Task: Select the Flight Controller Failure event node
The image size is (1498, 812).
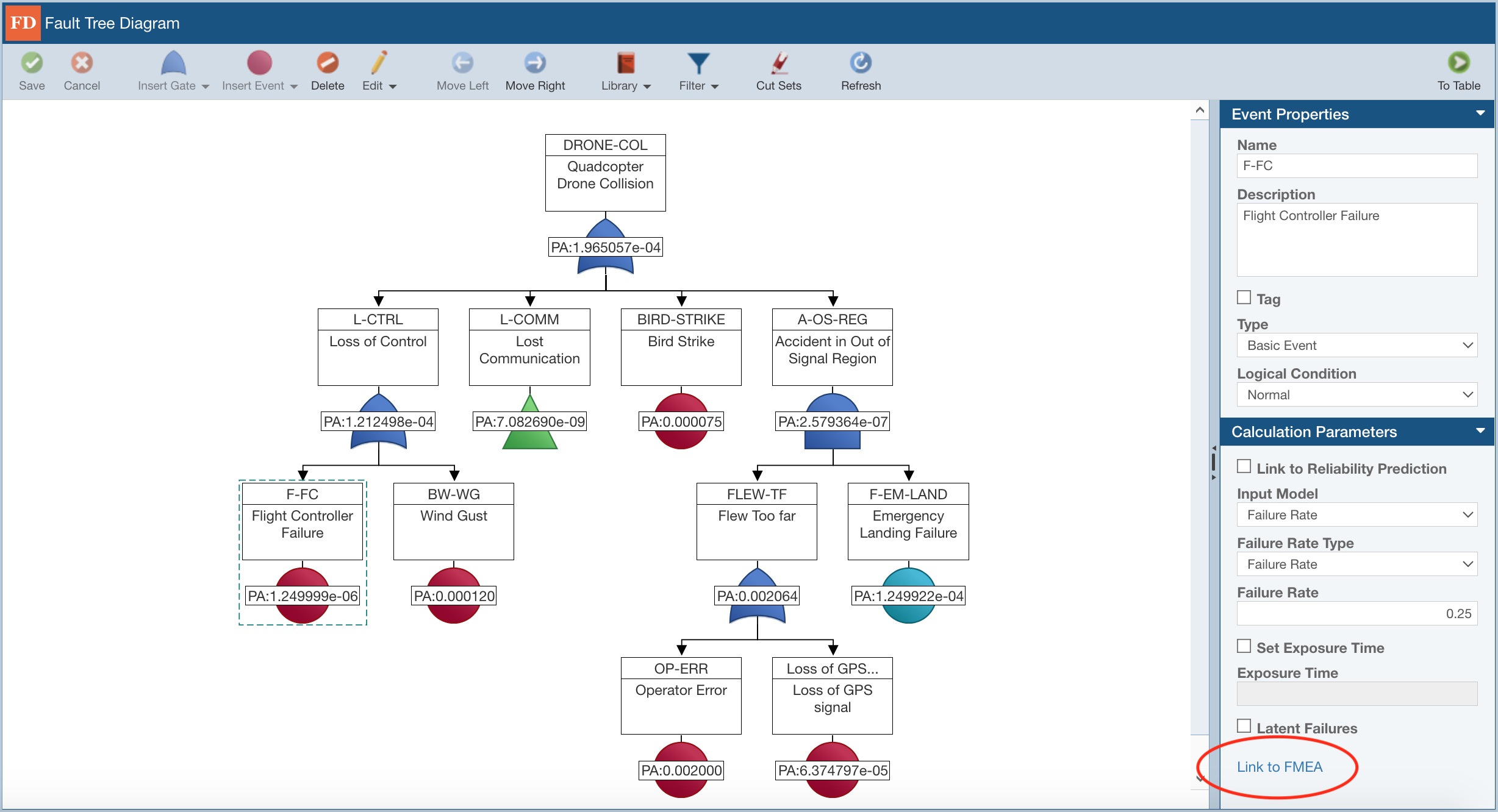Action: (x=302, y=524)
